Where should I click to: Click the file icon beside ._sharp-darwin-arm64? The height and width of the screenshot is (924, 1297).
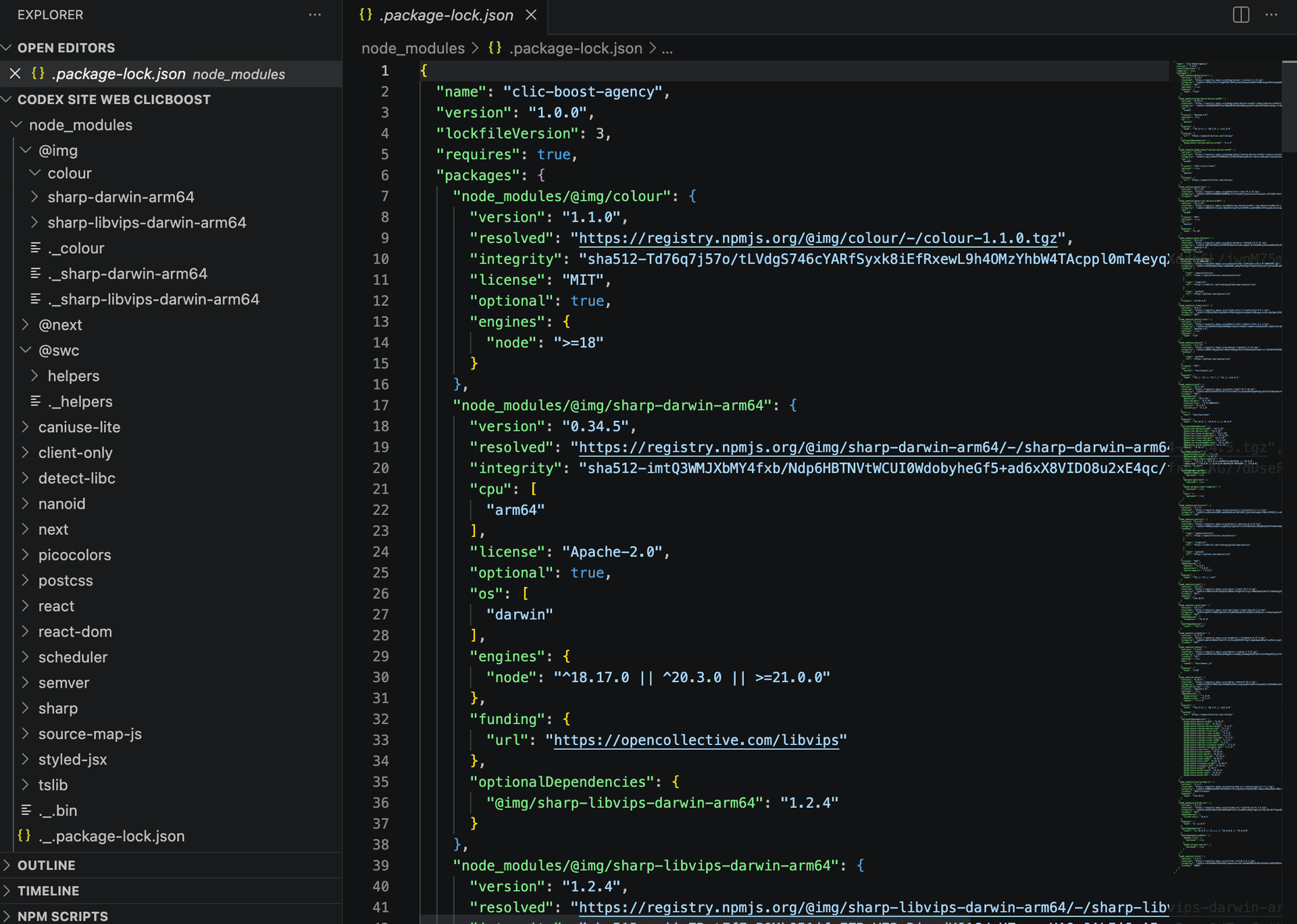pyautogui.click(x=36, y=274)
